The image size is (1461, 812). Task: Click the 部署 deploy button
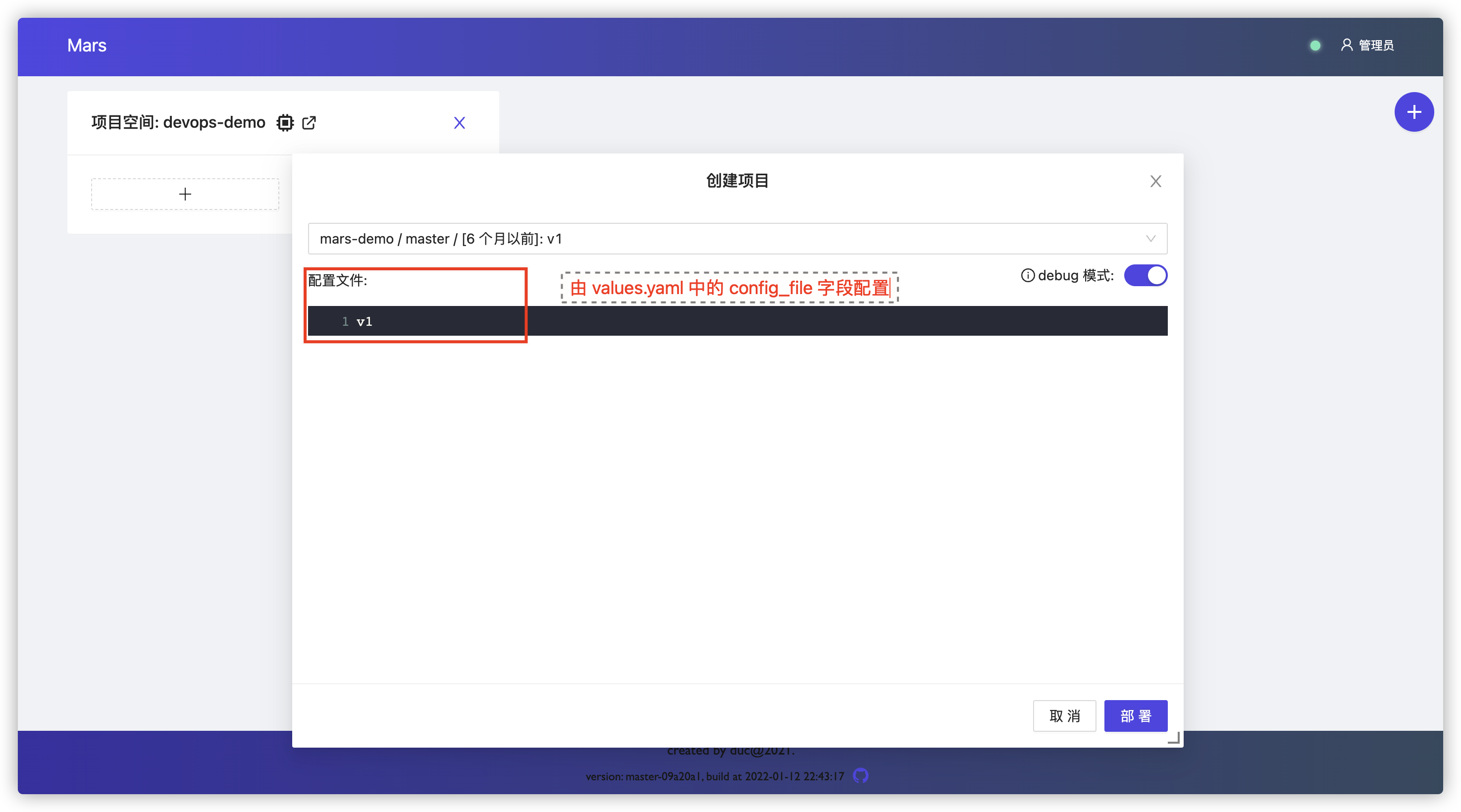tap(1136, 715)
